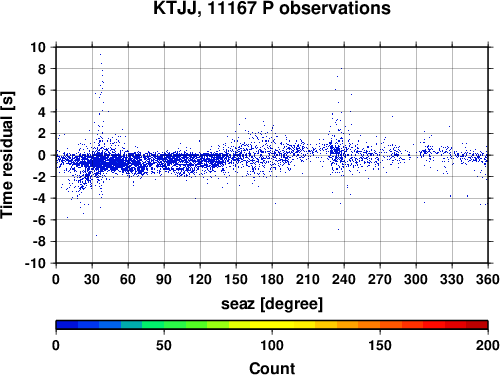Click the y-axis tick label -4

(x=39, y=198)
